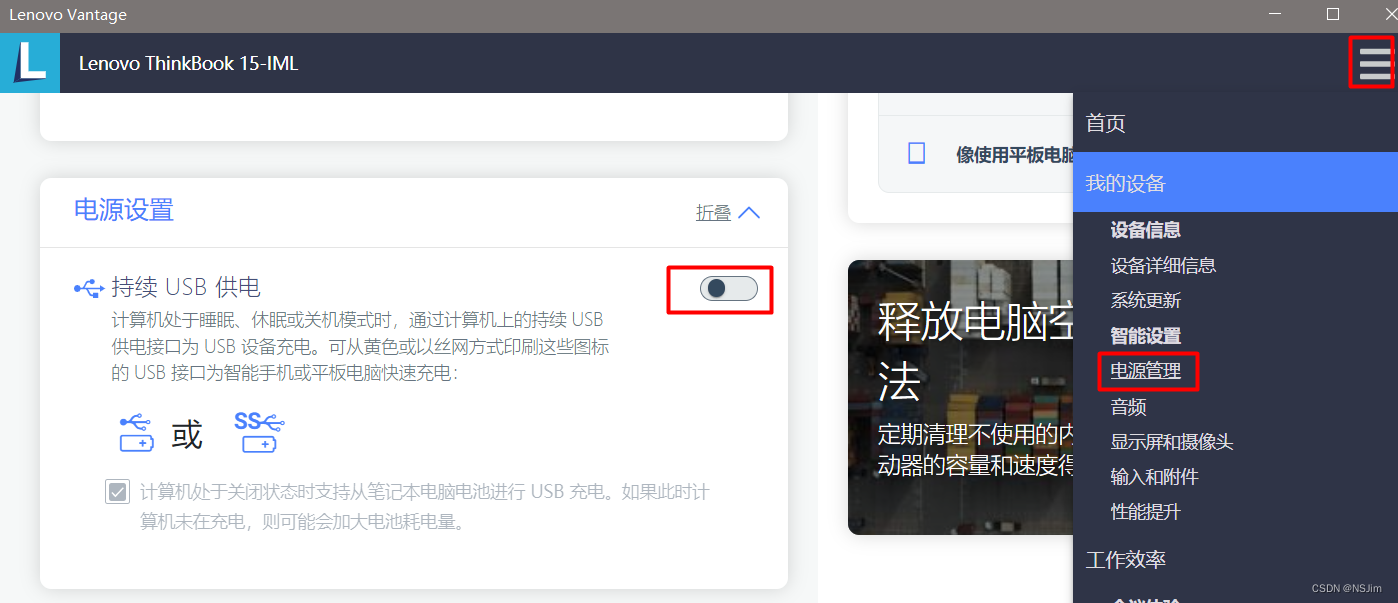This screenshot has height=603, width=1398.
Task: Click the Lenovo Vantage L logo
Action: click(30, 63)
